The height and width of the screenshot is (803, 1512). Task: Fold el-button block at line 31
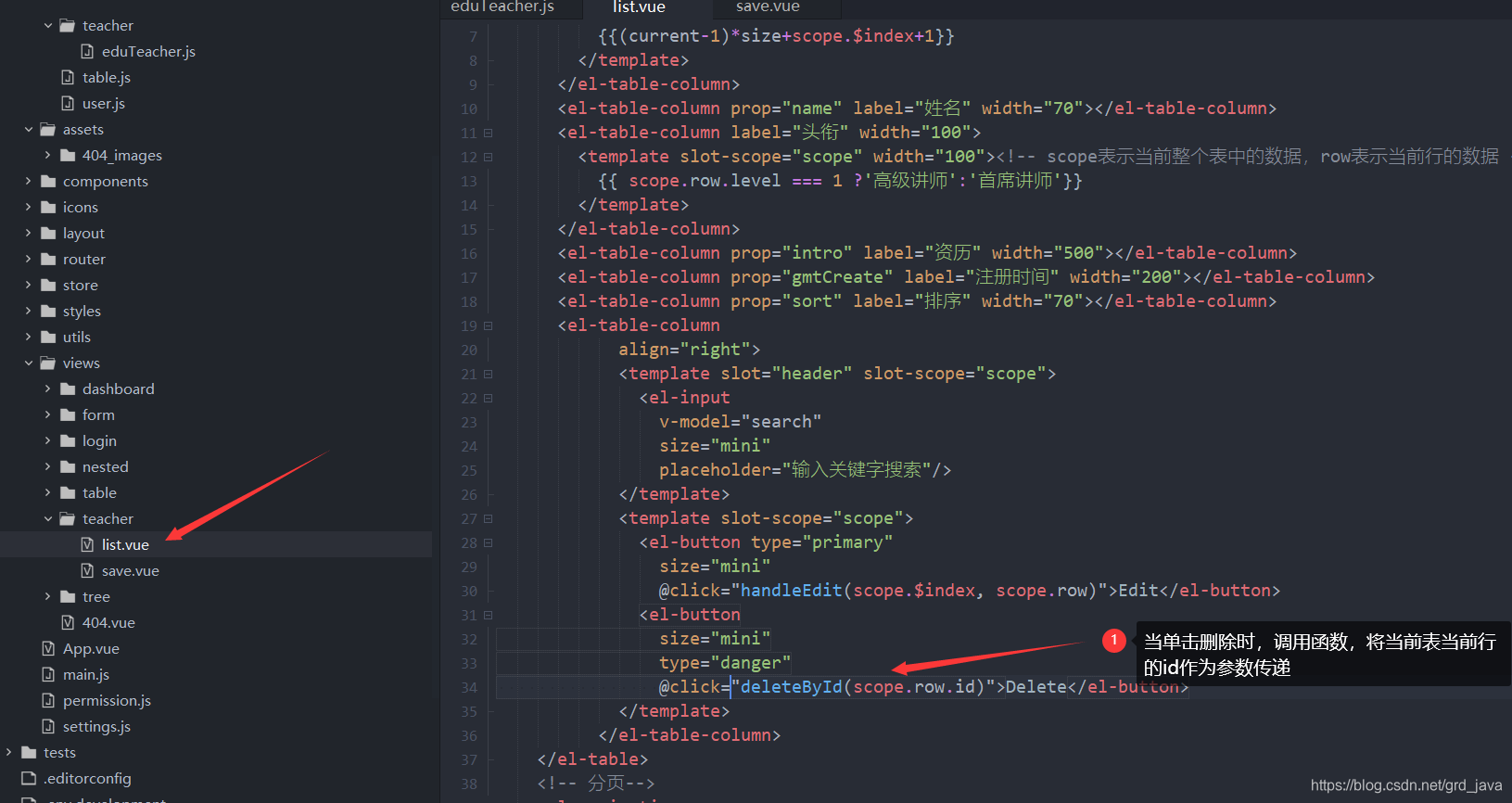click(x=489, y=616)
